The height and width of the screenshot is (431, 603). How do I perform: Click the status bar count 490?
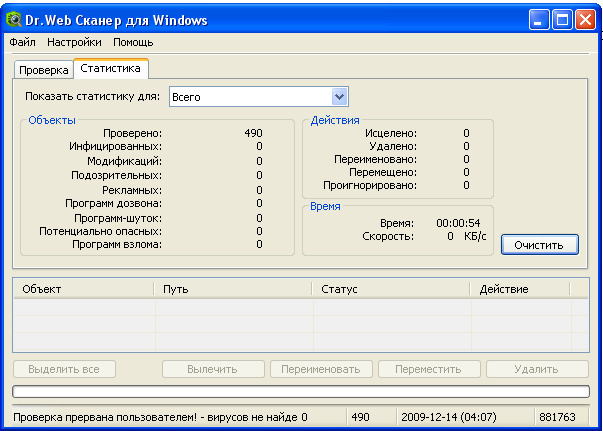[x=360, y=417]
